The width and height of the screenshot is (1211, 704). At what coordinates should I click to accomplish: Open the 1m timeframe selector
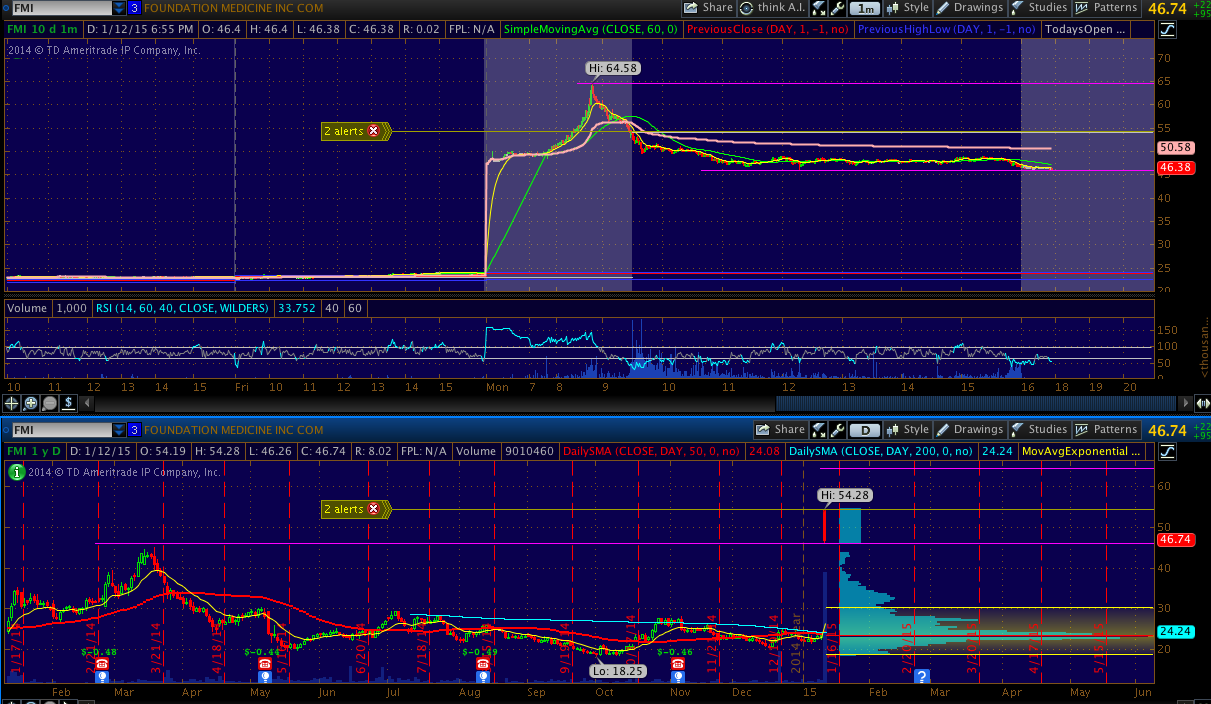click(x=865, y=8)
